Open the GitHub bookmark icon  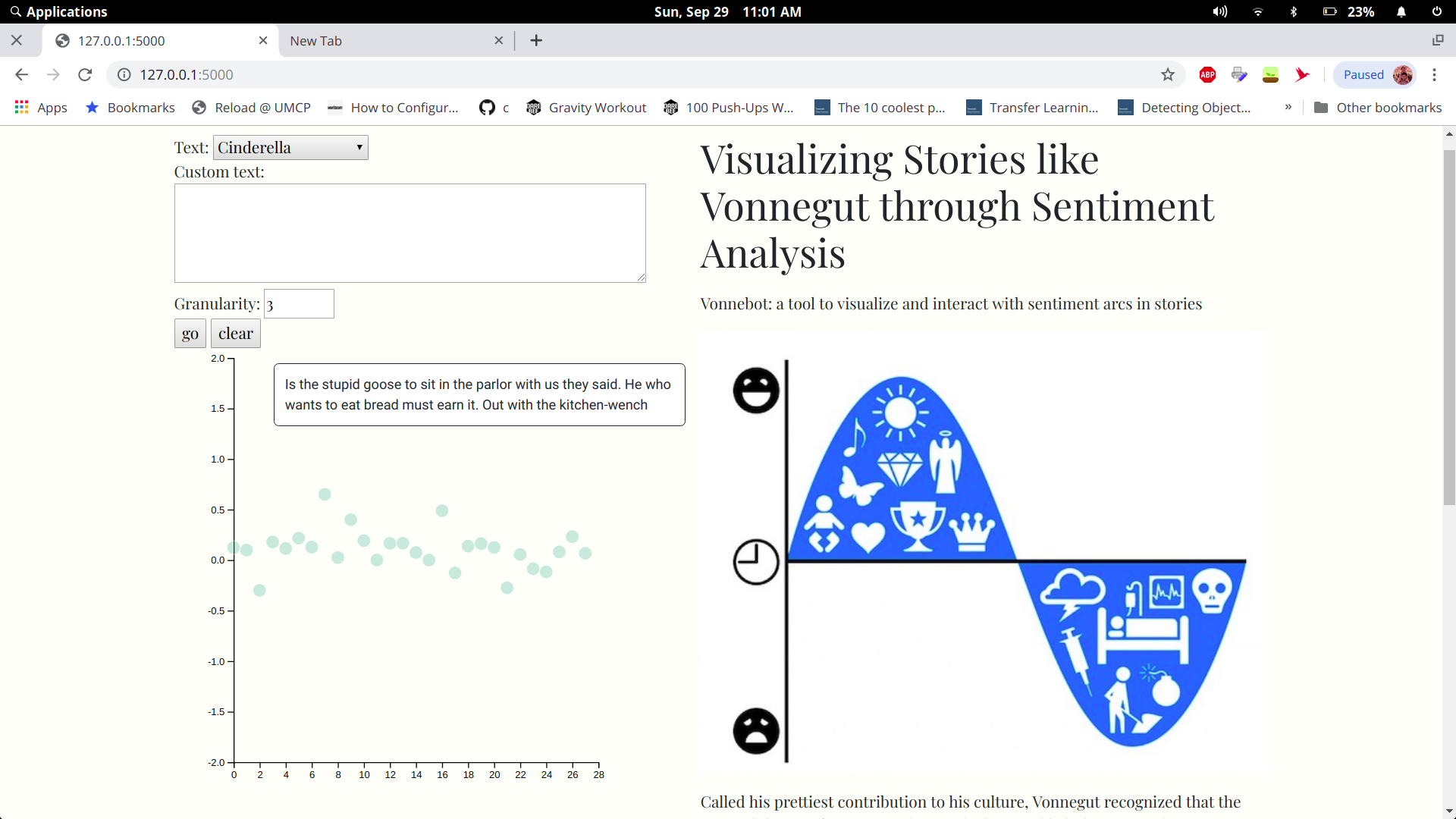coord(487,107)
